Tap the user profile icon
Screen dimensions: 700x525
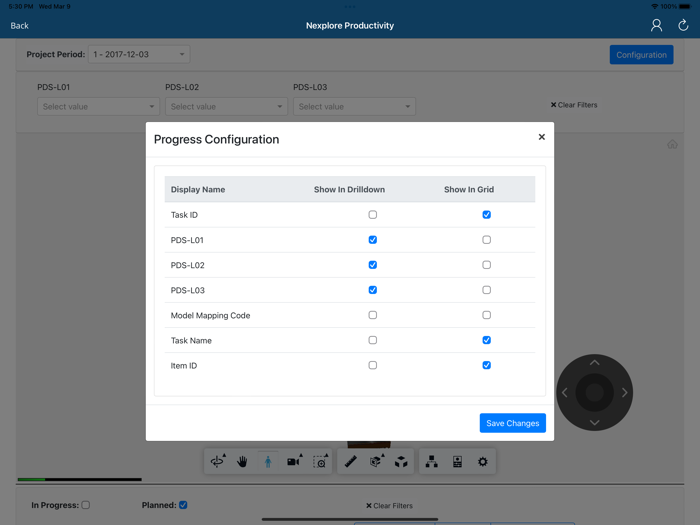pyautogui.click(x=656, y=25)
